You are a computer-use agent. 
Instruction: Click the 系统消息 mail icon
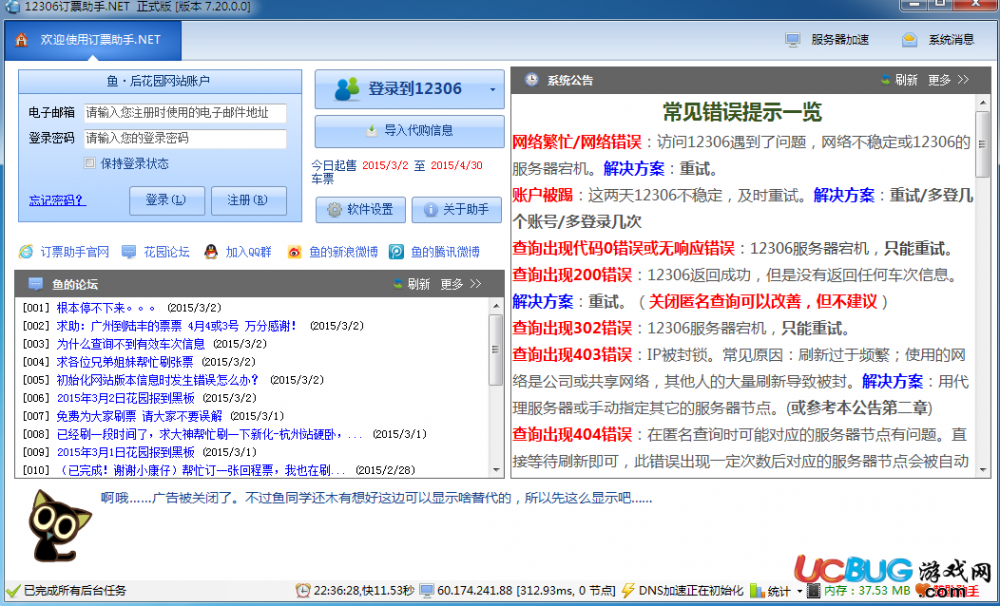click(909, 40)
